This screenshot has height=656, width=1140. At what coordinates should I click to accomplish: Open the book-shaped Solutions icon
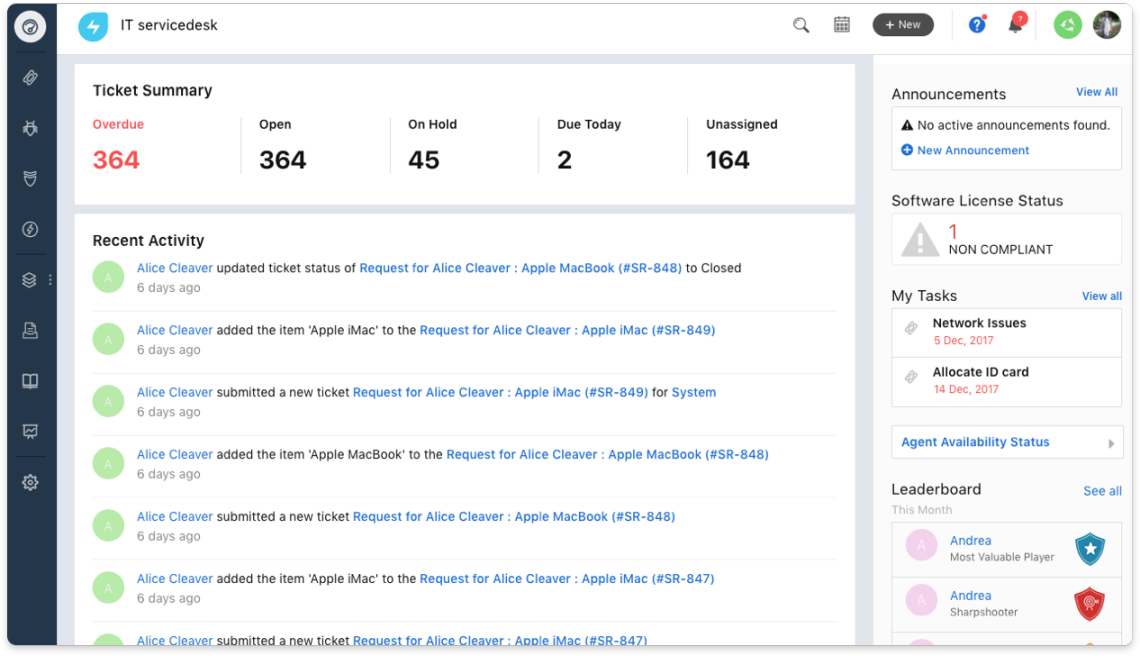click(x=30, y=381)
